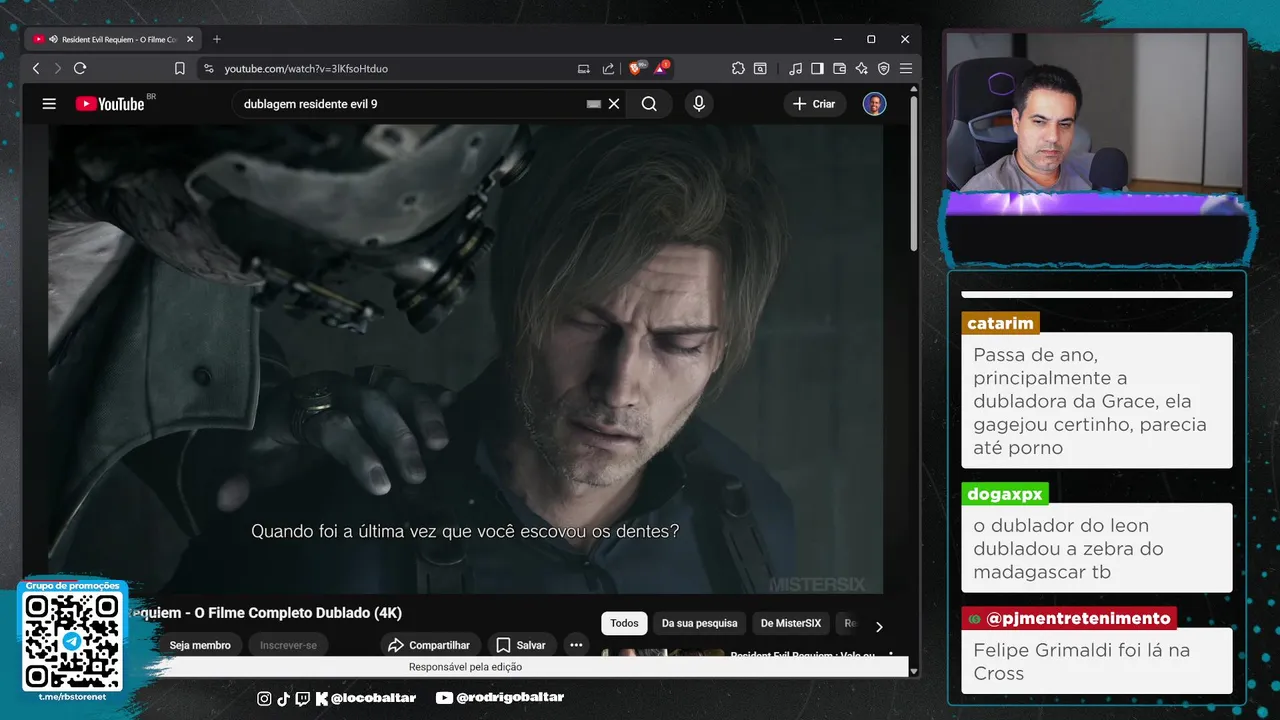The height and width of the screenshot is (720, 1280).
Task: Close the Resident Evil Requiem tab
Action: coord(190,39)
